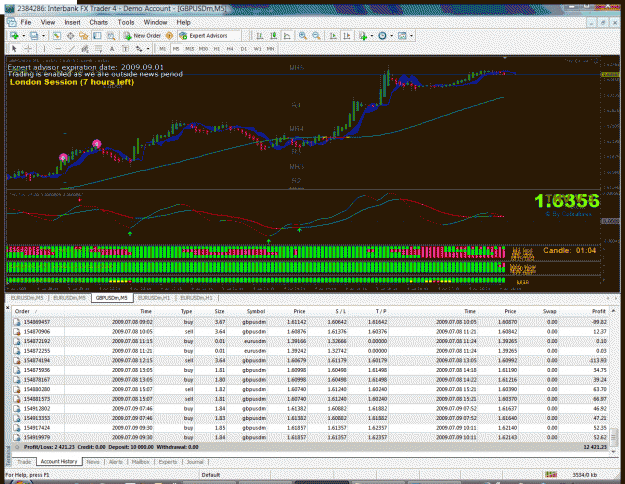
Task: Click the application icon left of File menu
Action: pos(12,22)
